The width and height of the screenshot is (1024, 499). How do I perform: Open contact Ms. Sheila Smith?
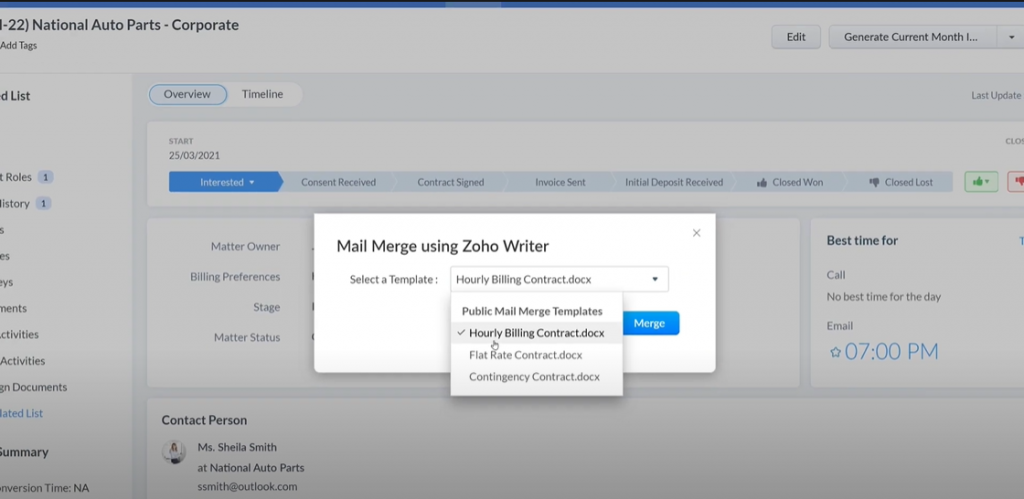(237, 447)
